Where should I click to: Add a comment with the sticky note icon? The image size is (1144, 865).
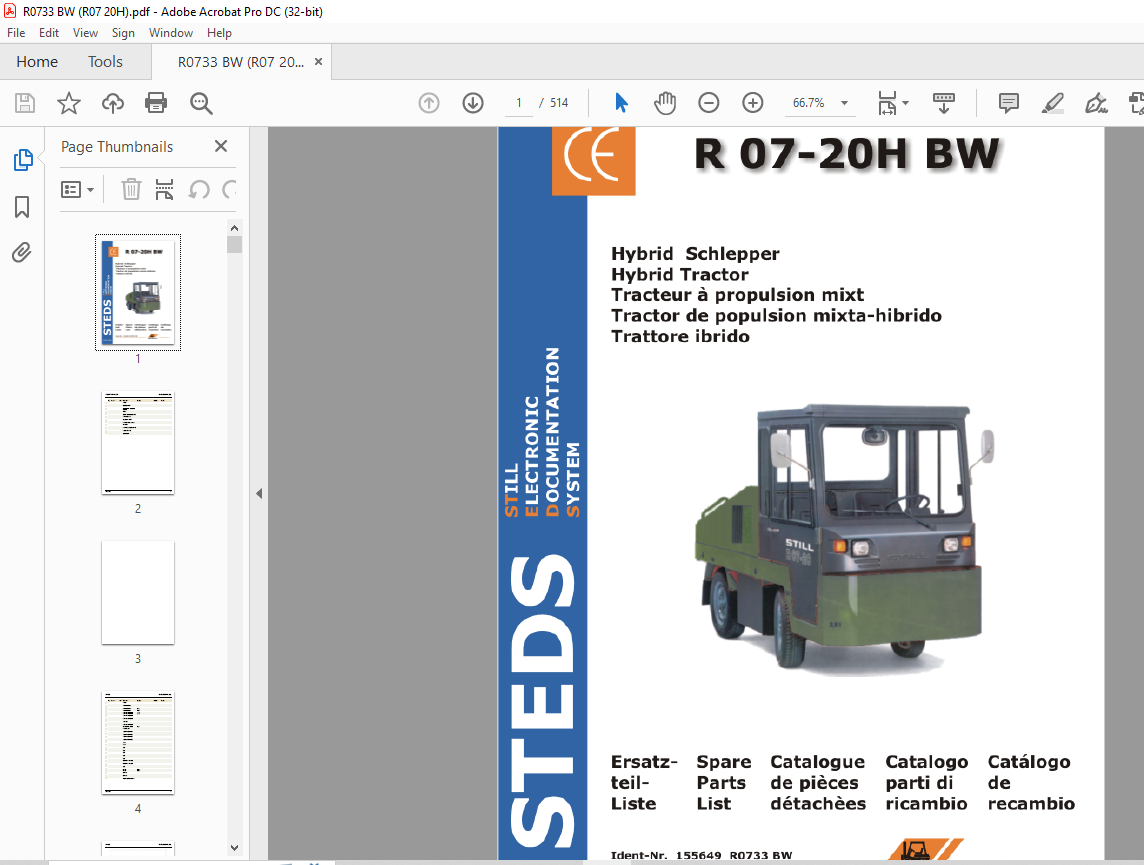point(1008,103)
